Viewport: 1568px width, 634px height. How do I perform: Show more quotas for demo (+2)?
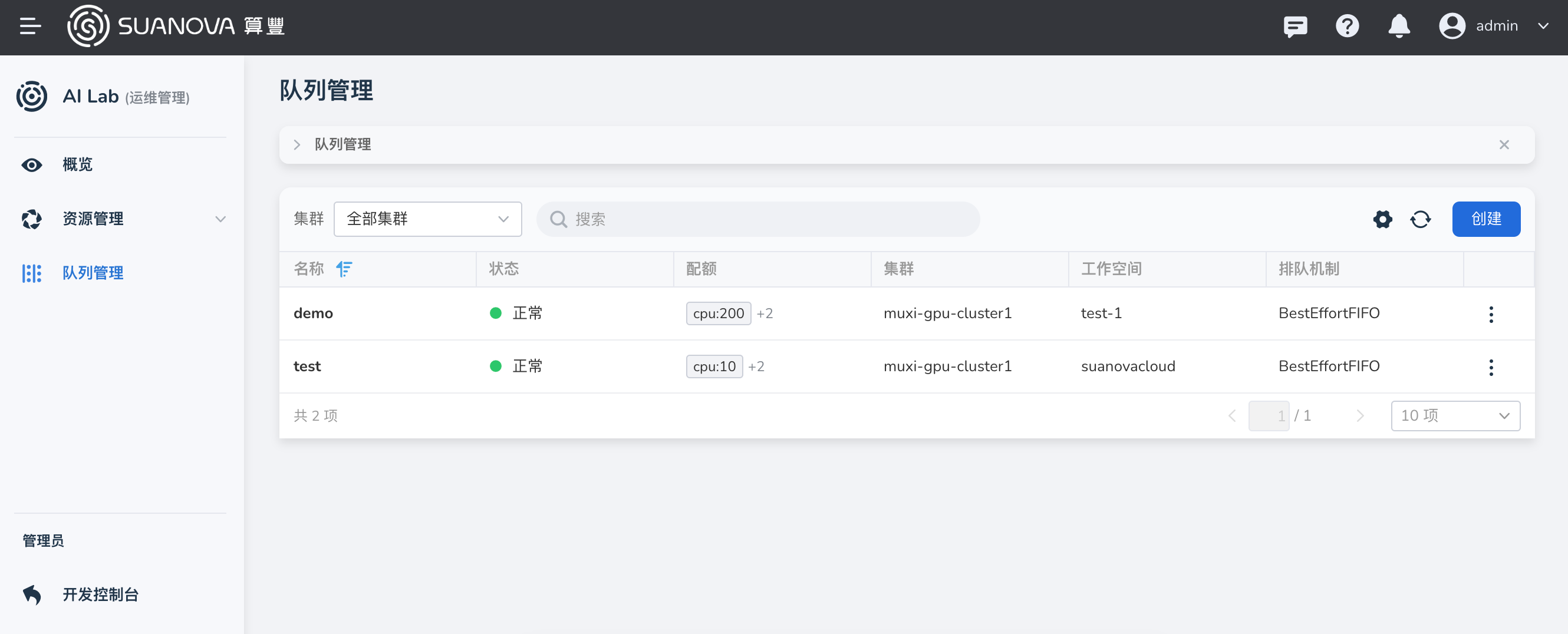tap(765, 313)
